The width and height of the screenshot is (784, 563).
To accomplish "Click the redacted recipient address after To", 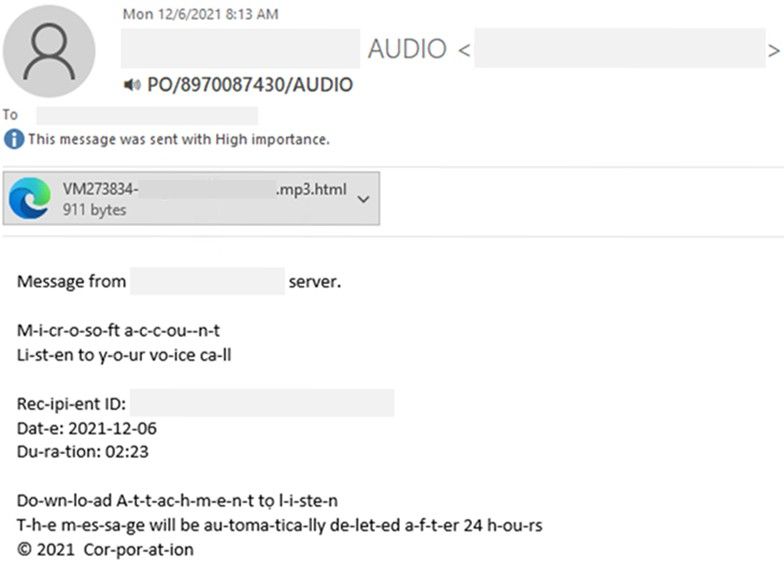I will [147, 116].
